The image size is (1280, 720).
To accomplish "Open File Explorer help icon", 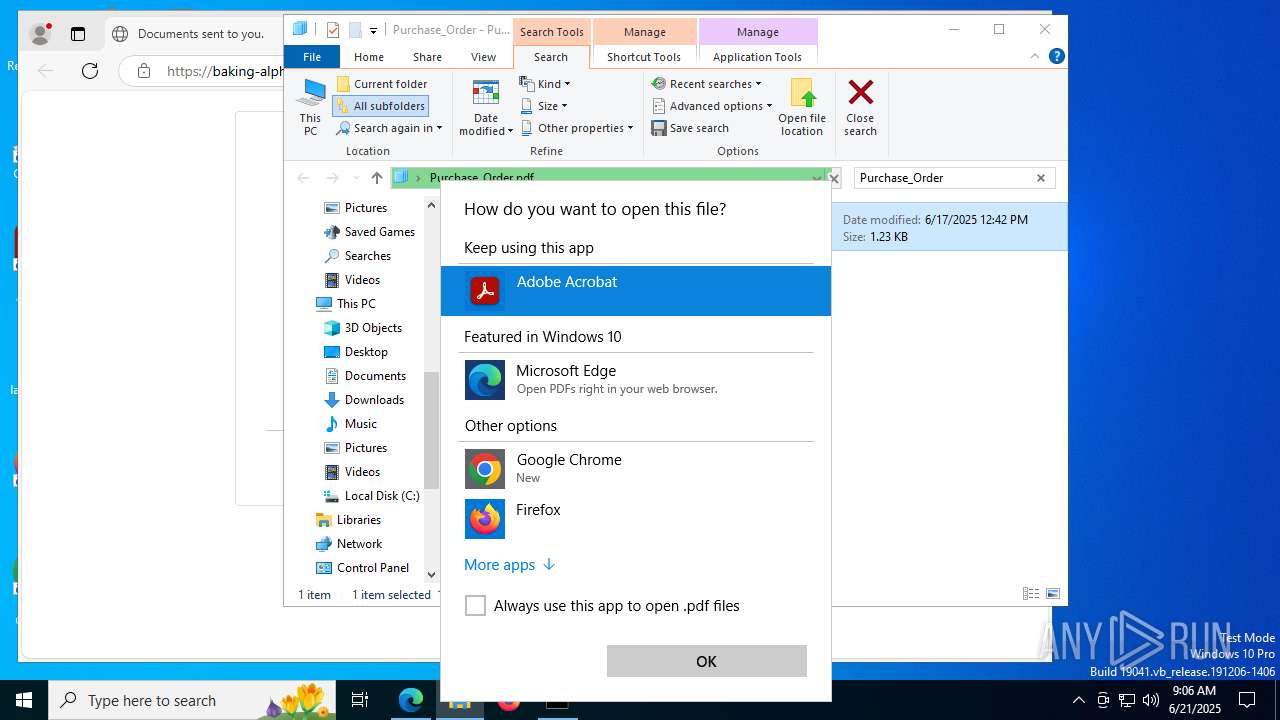I will (x=1056, y=57).
